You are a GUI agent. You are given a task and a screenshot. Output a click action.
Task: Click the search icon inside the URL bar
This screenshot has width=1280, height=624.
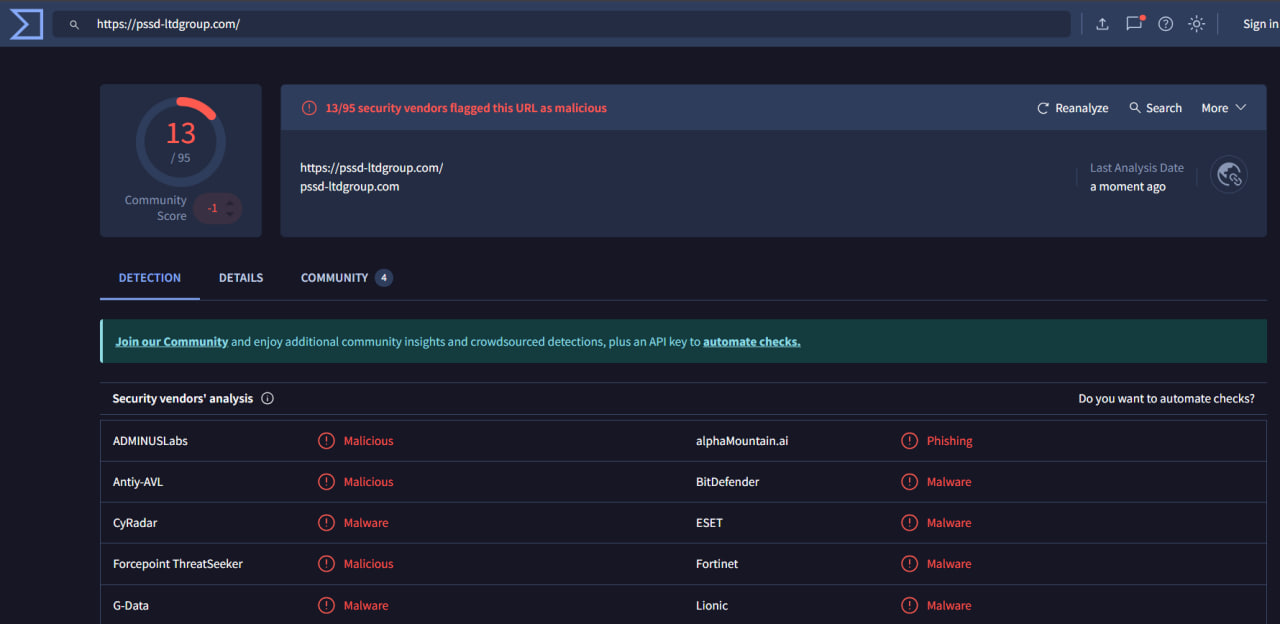[74, 23]
